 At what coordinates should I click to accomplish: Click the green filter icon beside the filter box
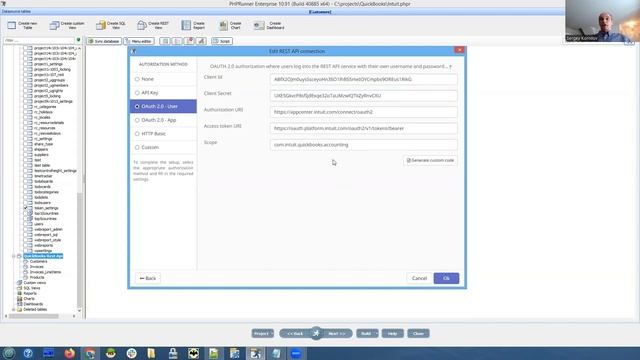point(78,40)
